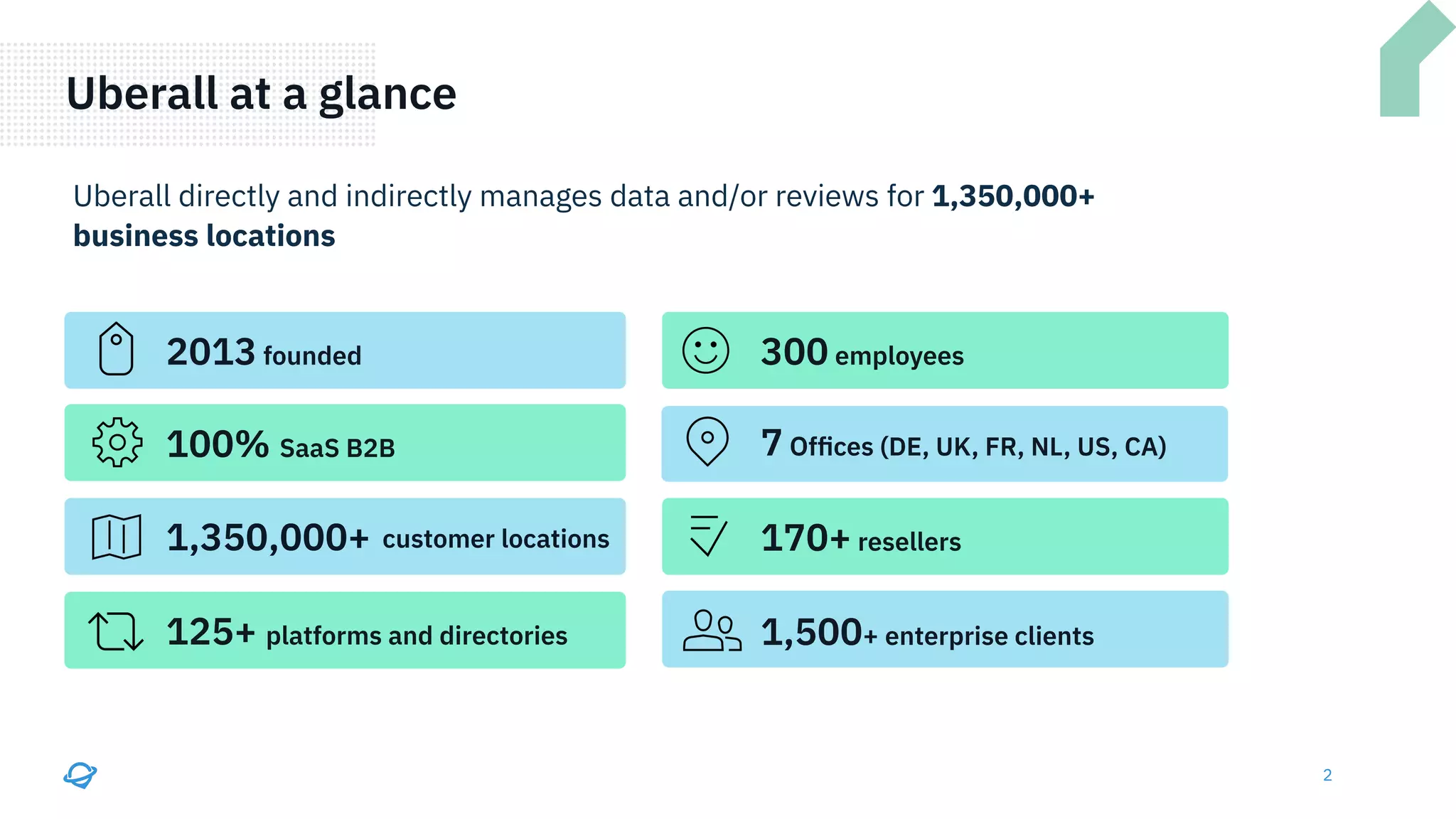Click the bold 1,350,000+ text in subtitle

click(1012, 196)
